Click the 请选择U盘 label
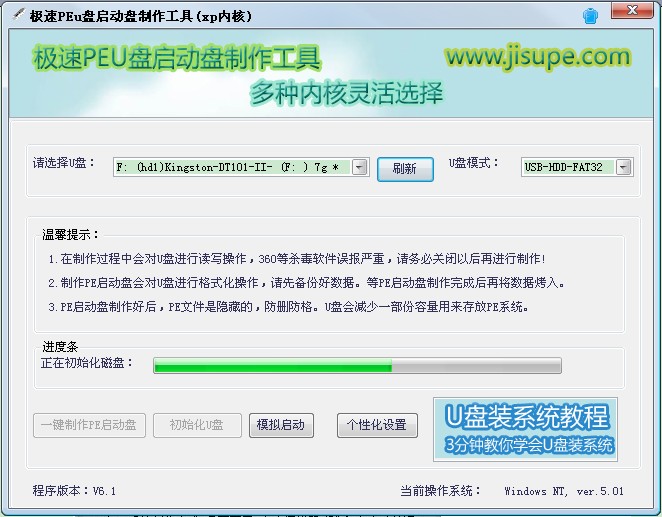This screenshot has width=662, height=517. click(x=64, y=163)
